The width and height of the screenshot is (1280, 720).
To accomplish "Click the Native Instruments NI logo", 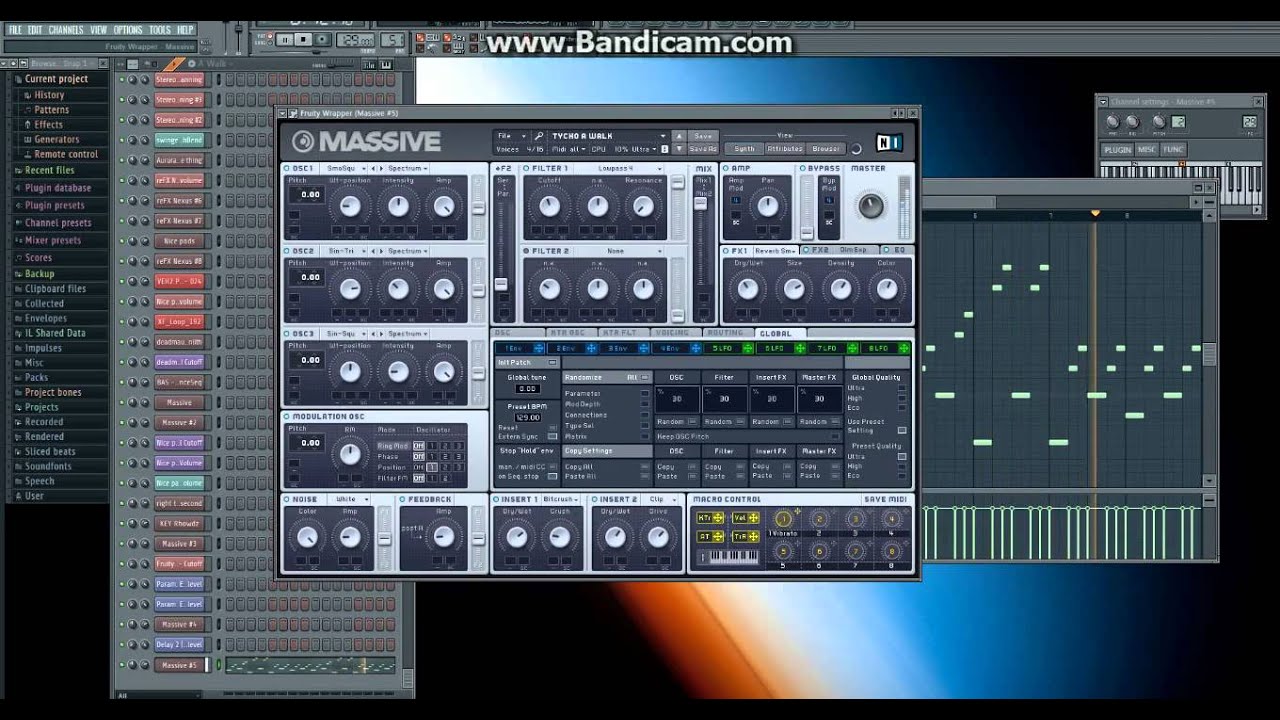I will click(888, 142).
